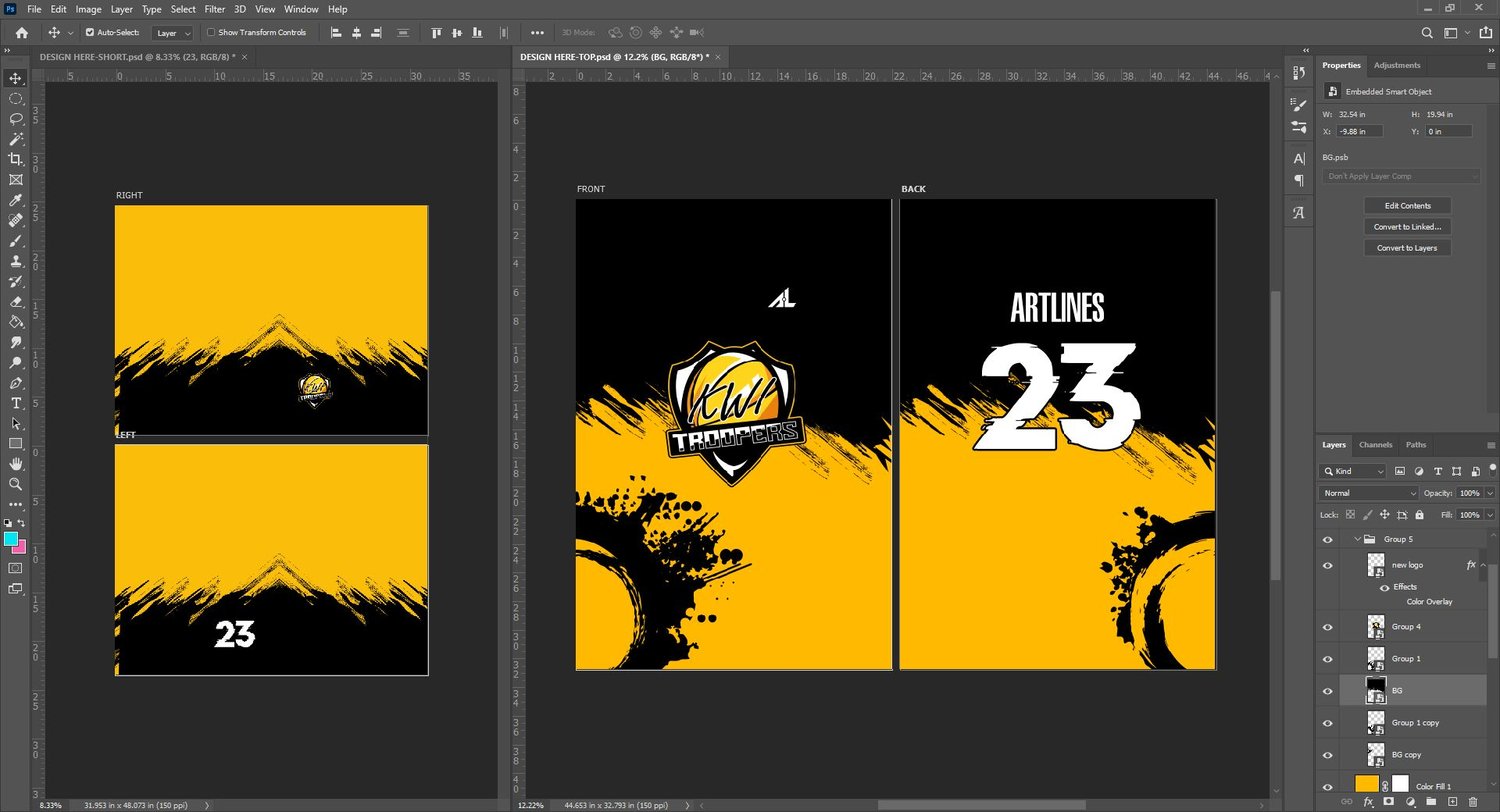Switch to the Channels tab
The image size is (1500, 812).
tap(1375, 445)
